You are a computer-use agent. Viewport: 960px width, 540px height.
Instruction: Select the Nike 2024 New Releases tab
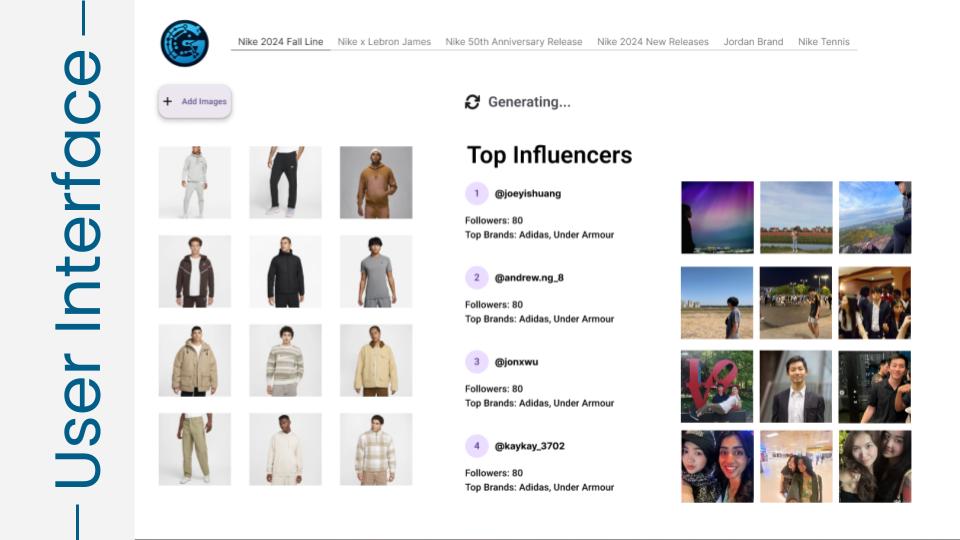click(x=653, y=42)
